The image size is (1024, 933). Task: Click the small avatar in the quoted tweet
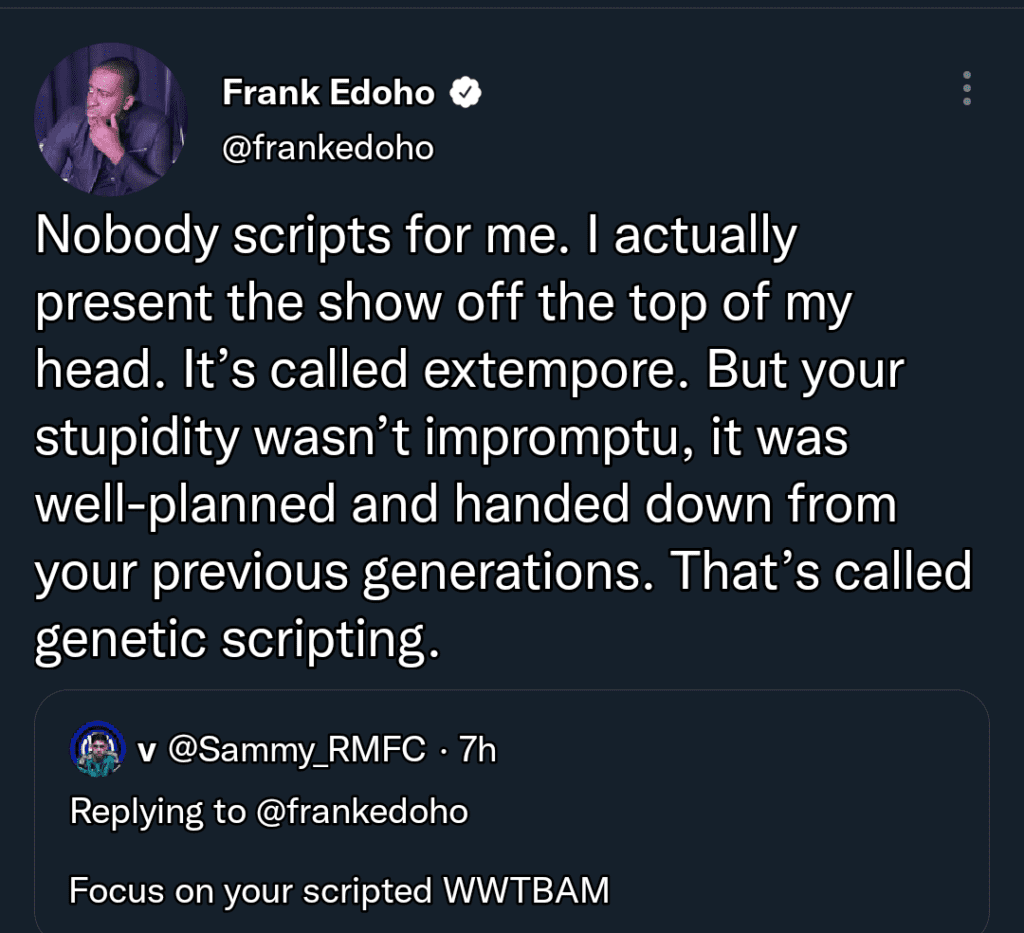96,750
